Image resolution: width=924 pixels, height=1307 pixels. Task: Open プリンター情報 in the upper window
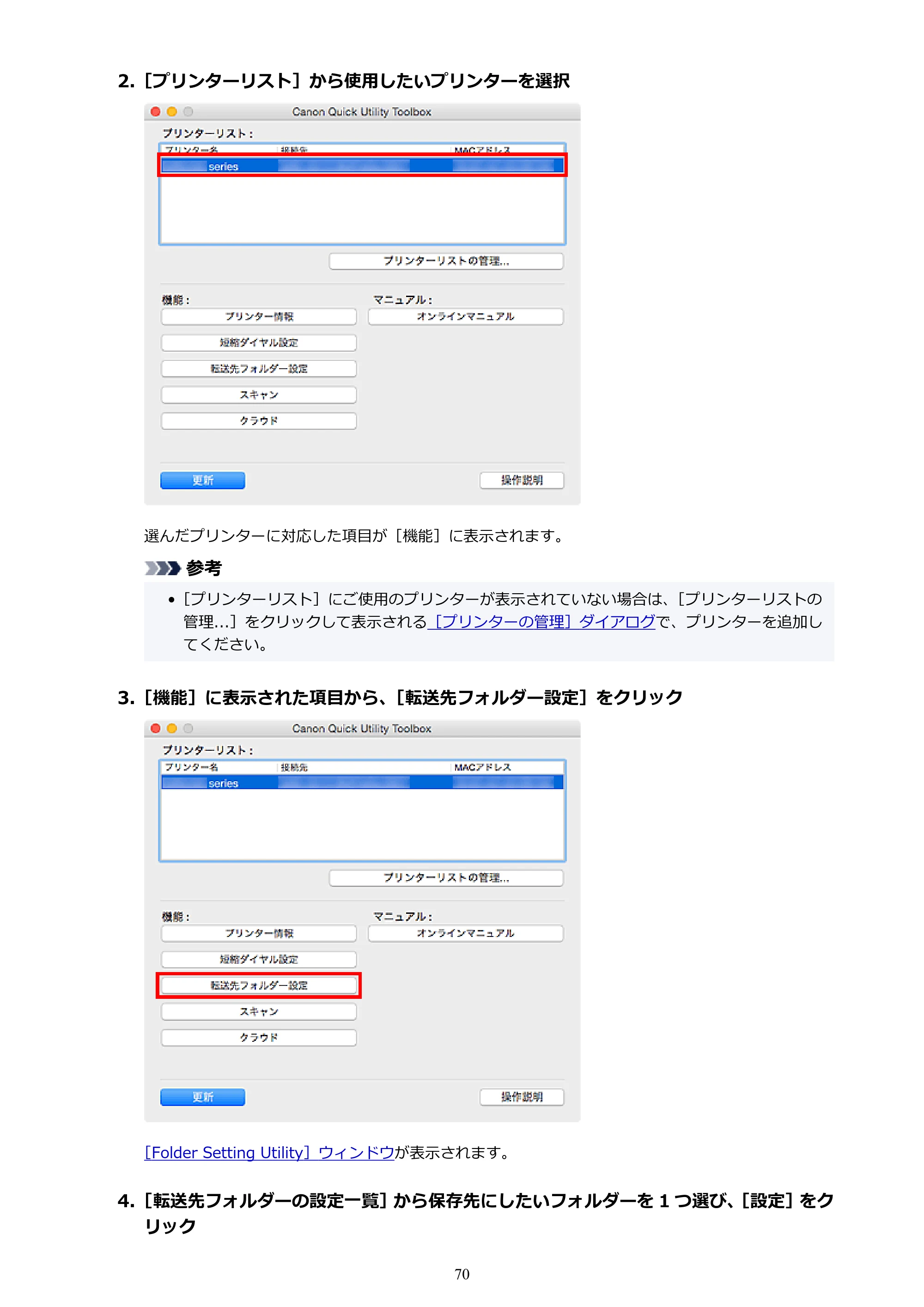[x=259, y=316]
